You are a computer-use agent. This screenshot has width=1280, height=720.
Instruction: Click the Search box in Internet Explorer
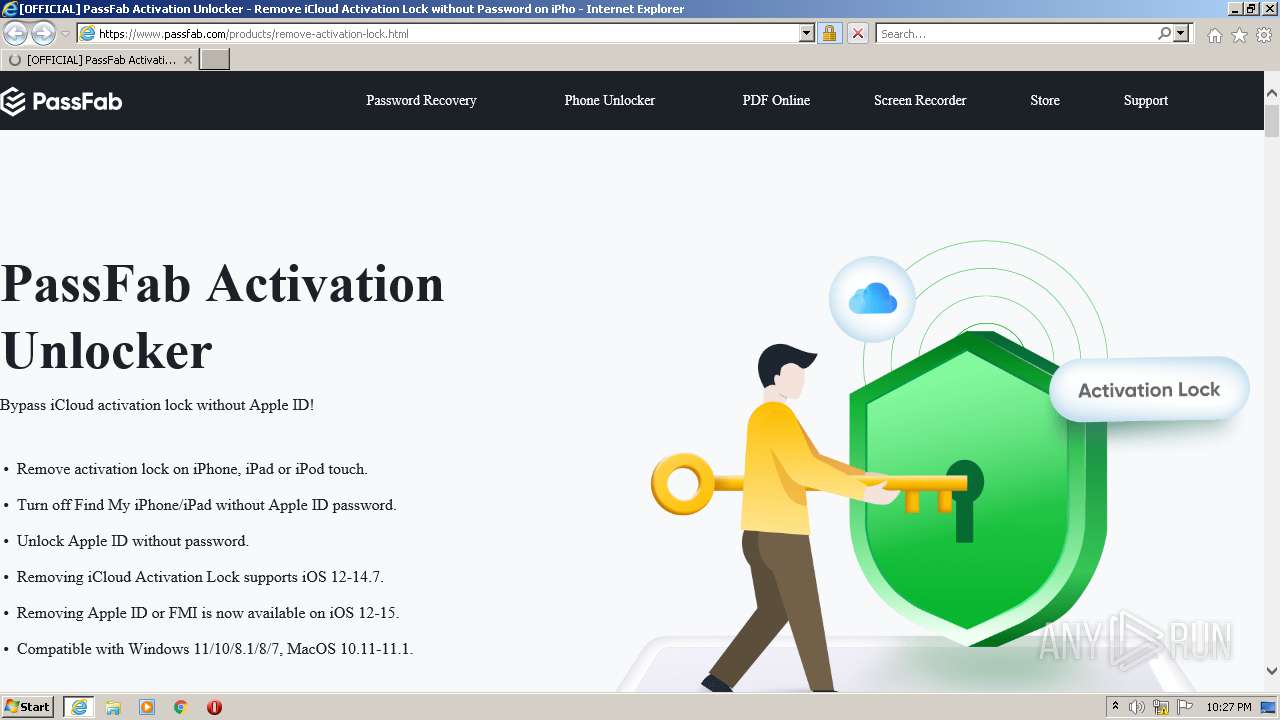(x=1016, y=34)
